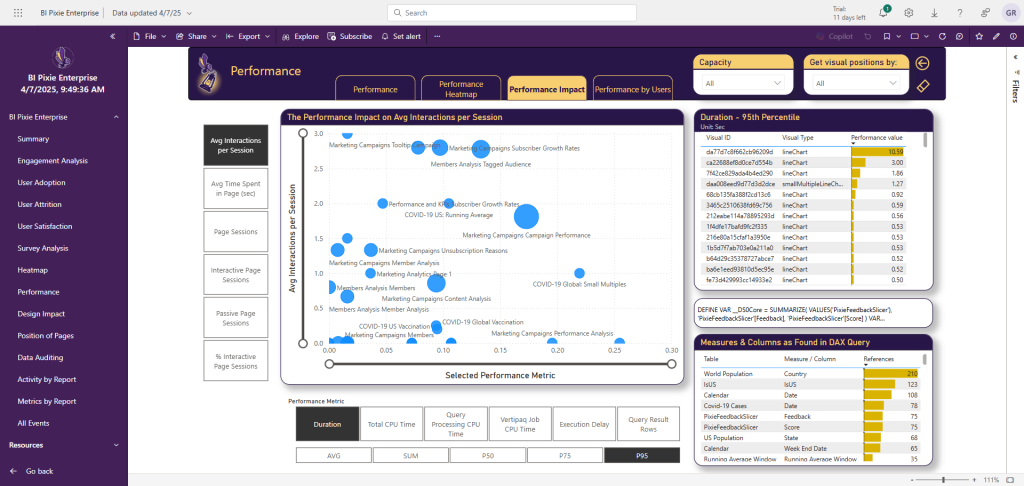Screen dimensions: 1024x486
Task: Click the back arrow icon beside slicers
Action: coord(922,63)
